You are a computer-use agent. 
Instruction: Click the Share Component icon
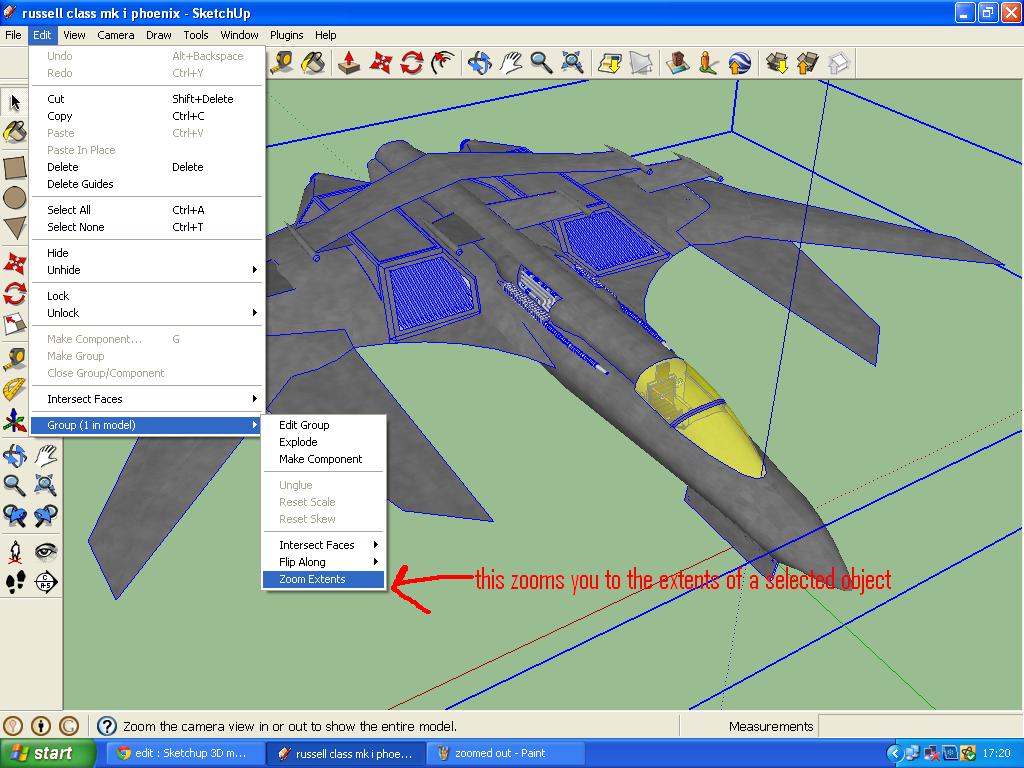click(839, 63)
